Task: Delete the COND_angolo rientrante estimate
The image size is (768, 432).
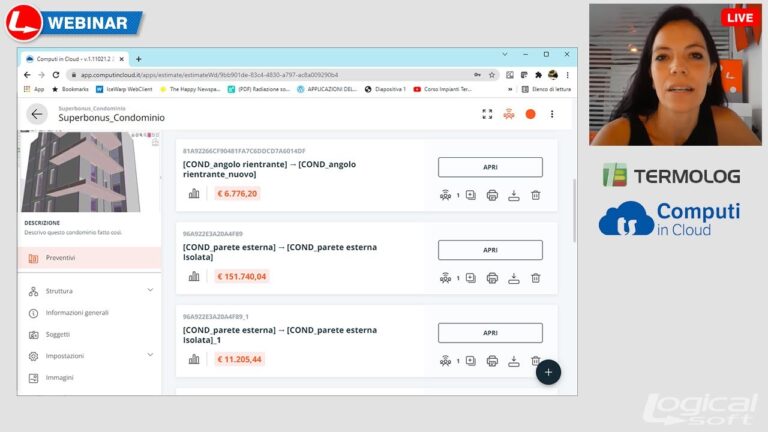Action: [535, 195]
